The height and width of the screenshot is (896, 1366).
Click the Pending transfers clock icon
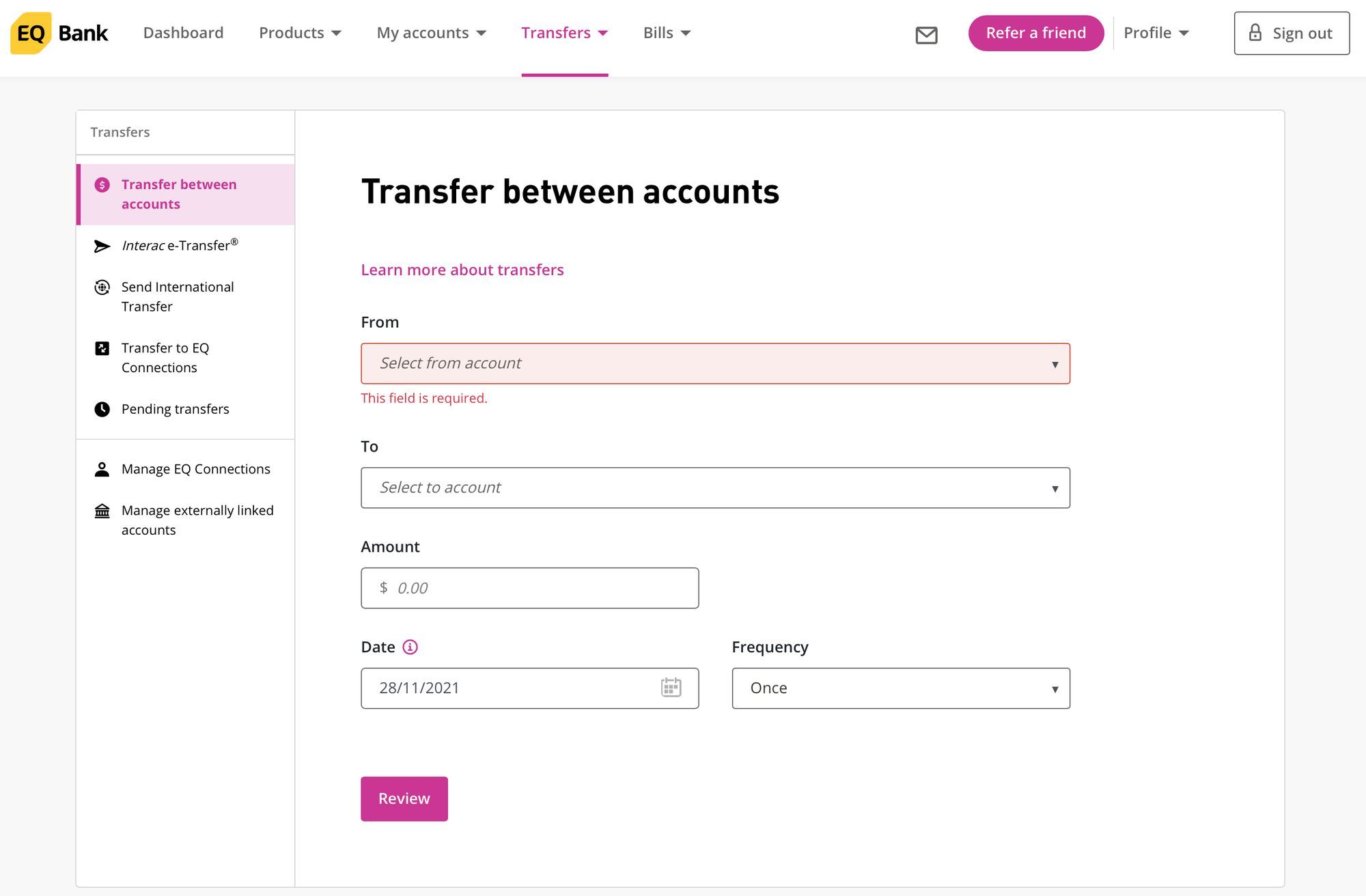pyautogui.click(x=102, y=409)
